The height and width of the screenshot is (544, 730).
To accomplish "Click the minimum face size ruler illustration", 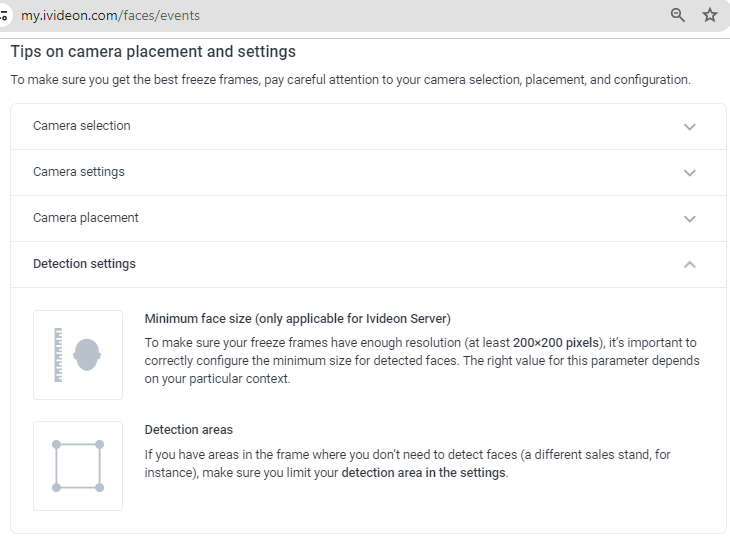I will (x=78, y=355).
